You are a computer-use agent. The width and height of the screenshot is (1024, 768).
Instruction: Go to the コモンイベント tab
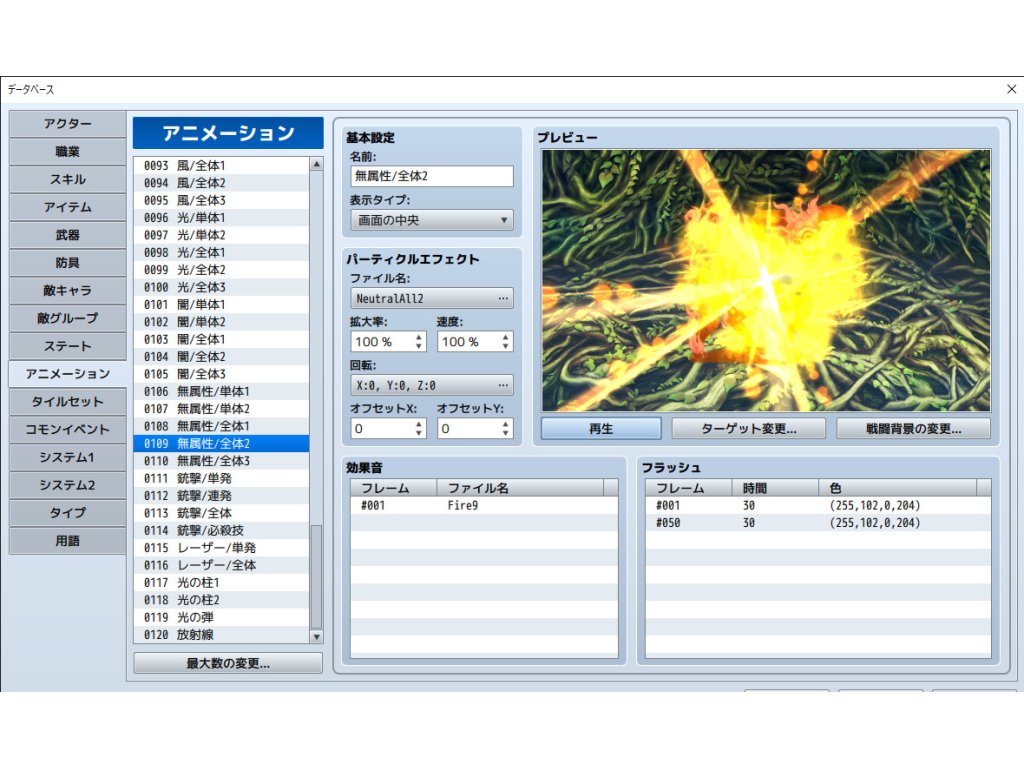tap(68, 430)
